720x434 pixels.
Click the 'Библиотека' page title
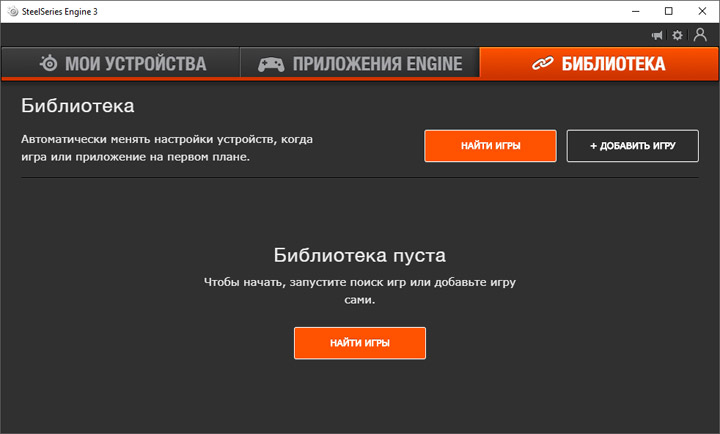click(78, 106)
